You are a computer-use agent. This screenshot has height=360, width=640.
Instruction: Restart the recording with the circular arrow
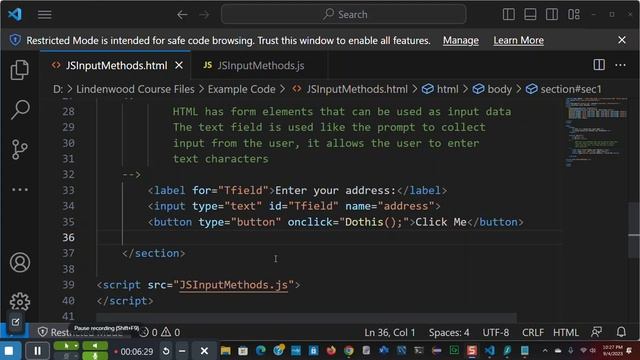click(166, 351)
